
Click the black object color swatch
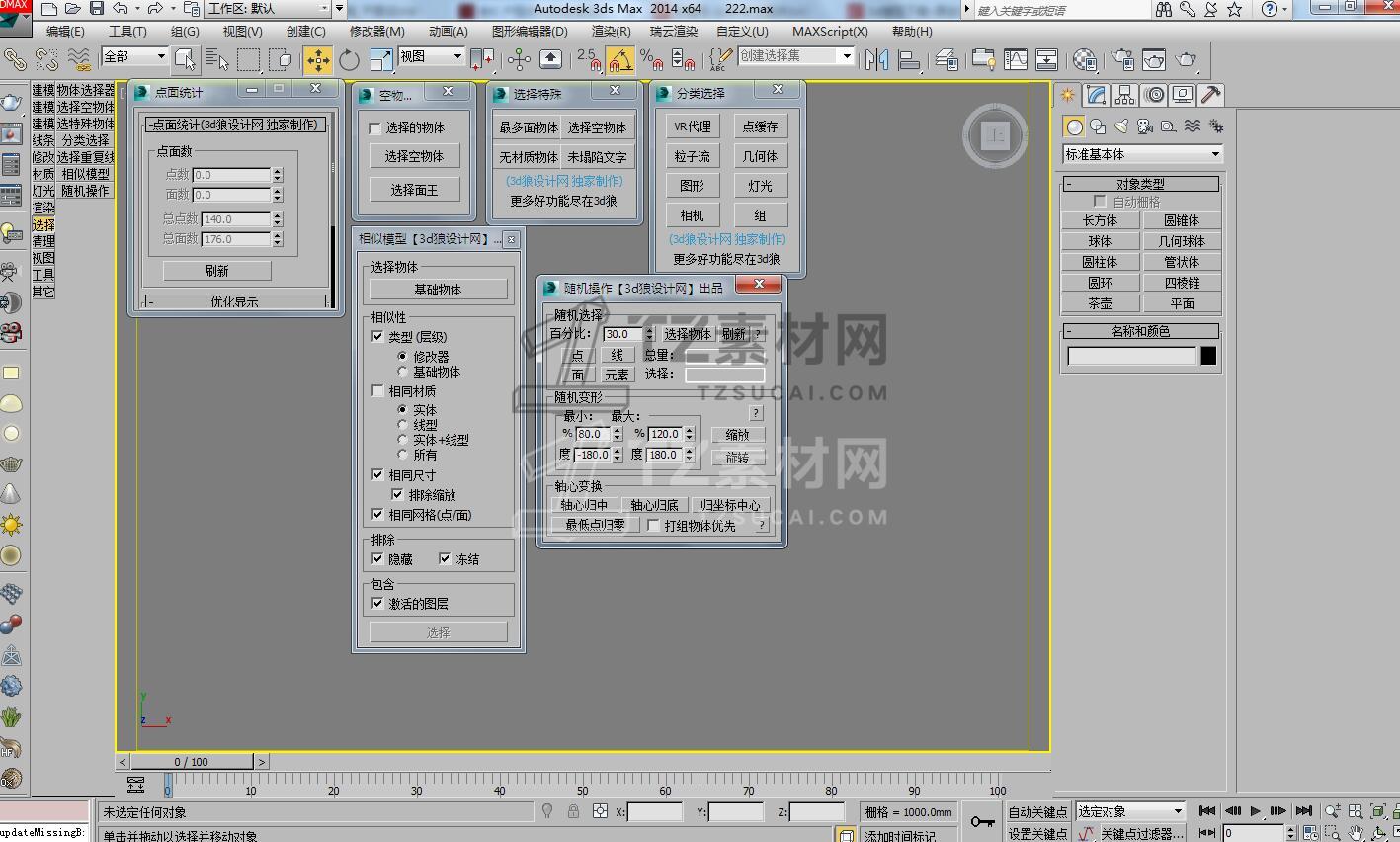1207,357
